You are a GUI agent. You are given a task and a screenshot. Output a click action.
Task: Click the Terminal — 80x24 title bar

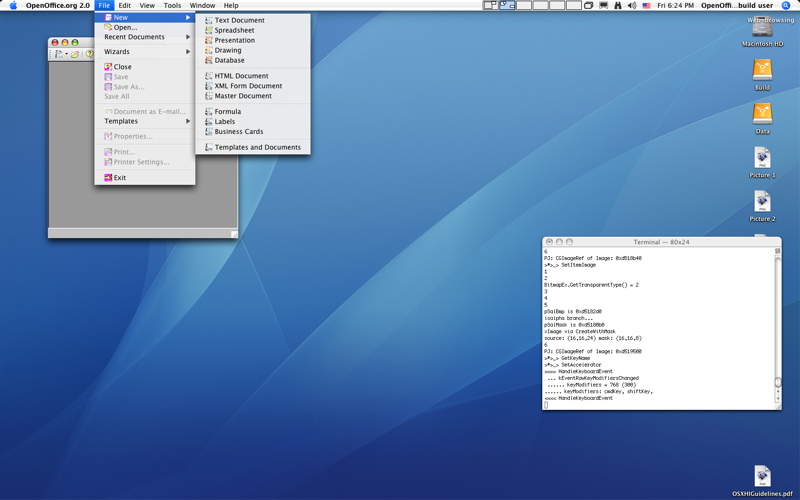[661, 242]
